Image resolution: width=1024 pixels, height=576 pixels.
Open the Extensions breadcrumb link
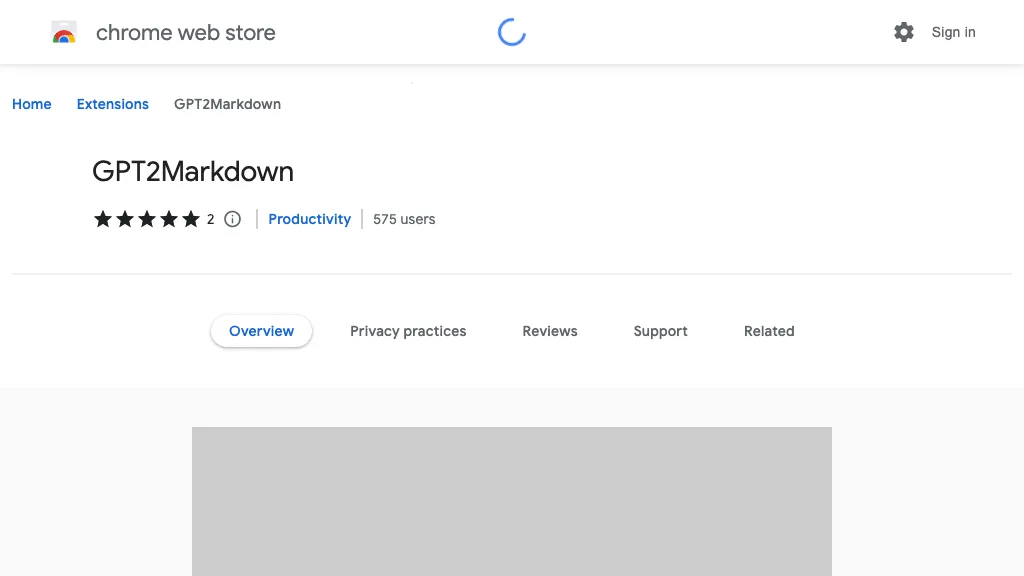[113, 104]
